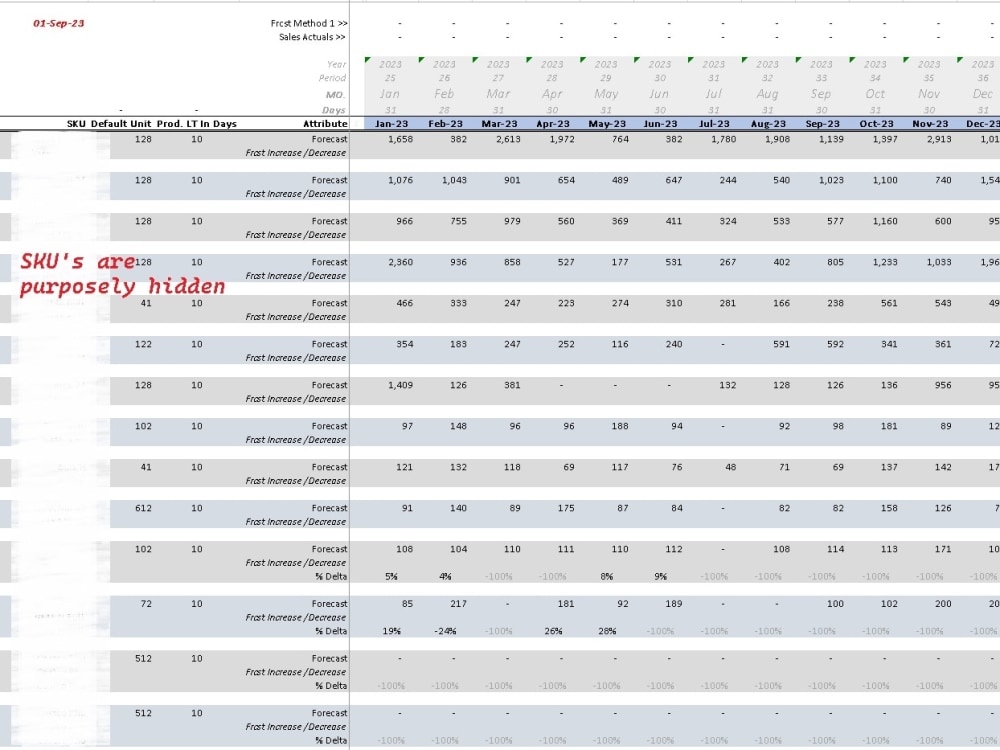The image size is (1000, 750).
Task: Select forecast value 466
Action: coord(404,303)
